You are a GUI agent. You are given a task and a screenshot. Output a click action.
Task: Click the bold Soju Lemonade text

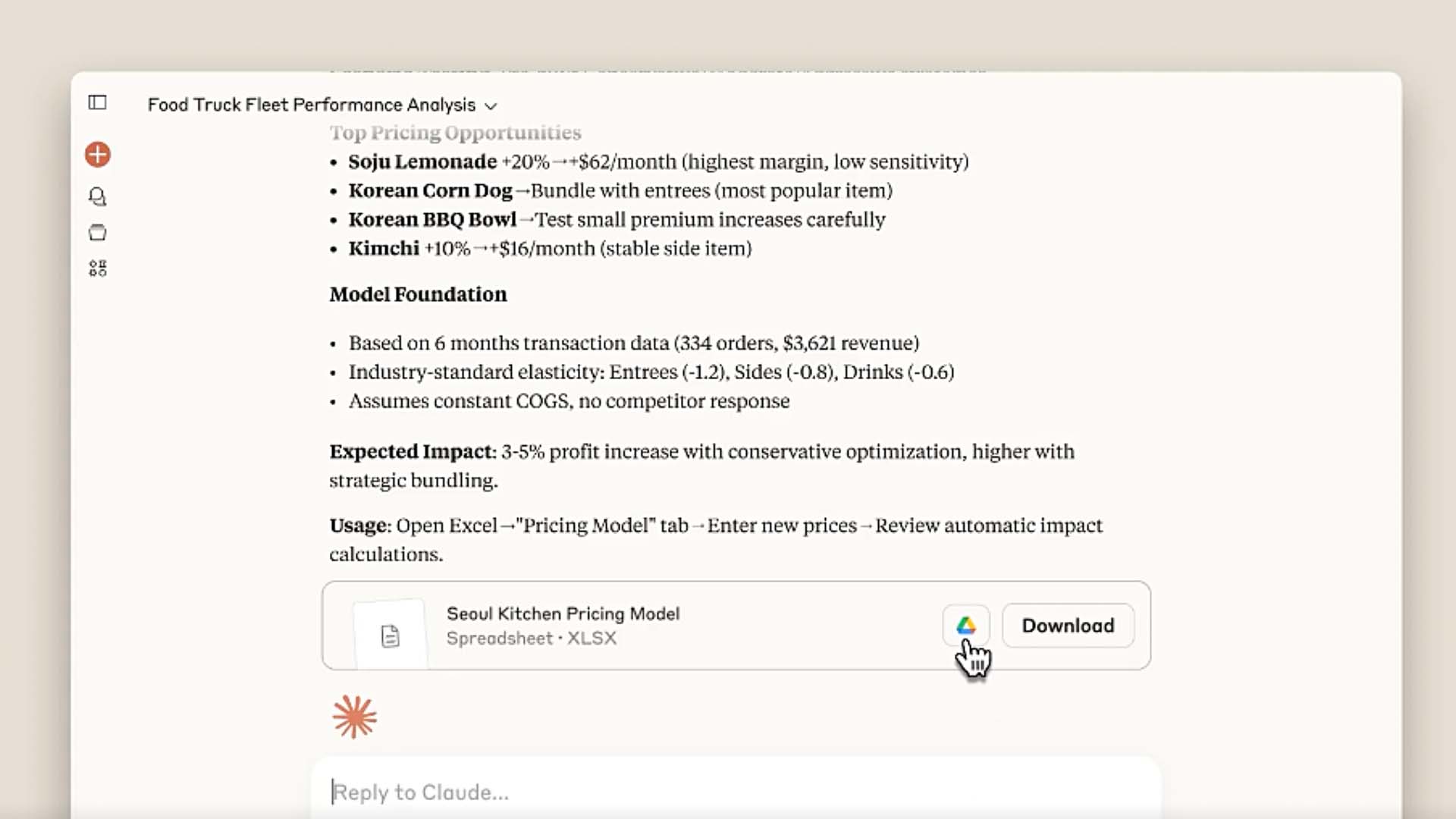point(422,162)
